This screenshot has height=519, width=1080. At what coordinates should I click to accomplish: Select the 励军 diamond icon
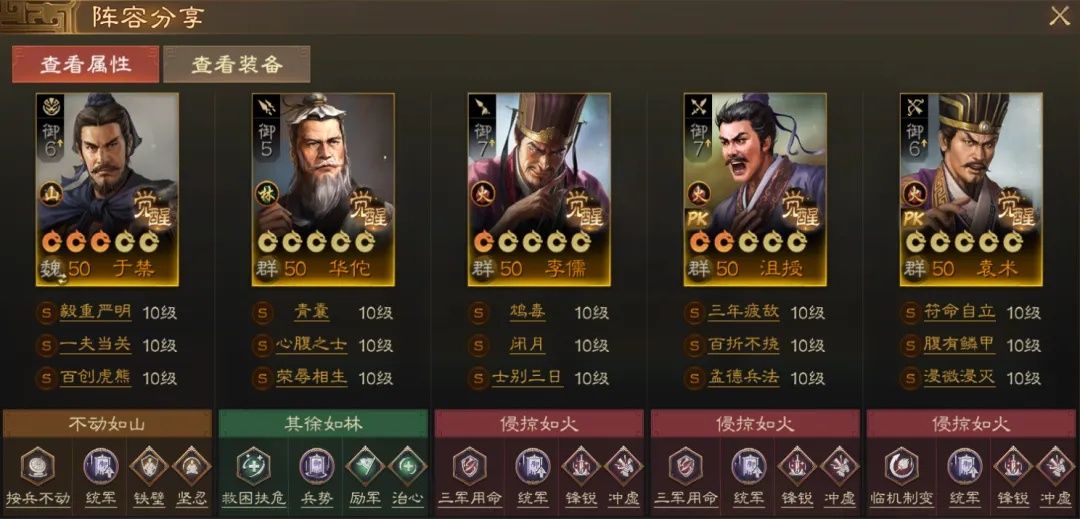pos(365,466)
